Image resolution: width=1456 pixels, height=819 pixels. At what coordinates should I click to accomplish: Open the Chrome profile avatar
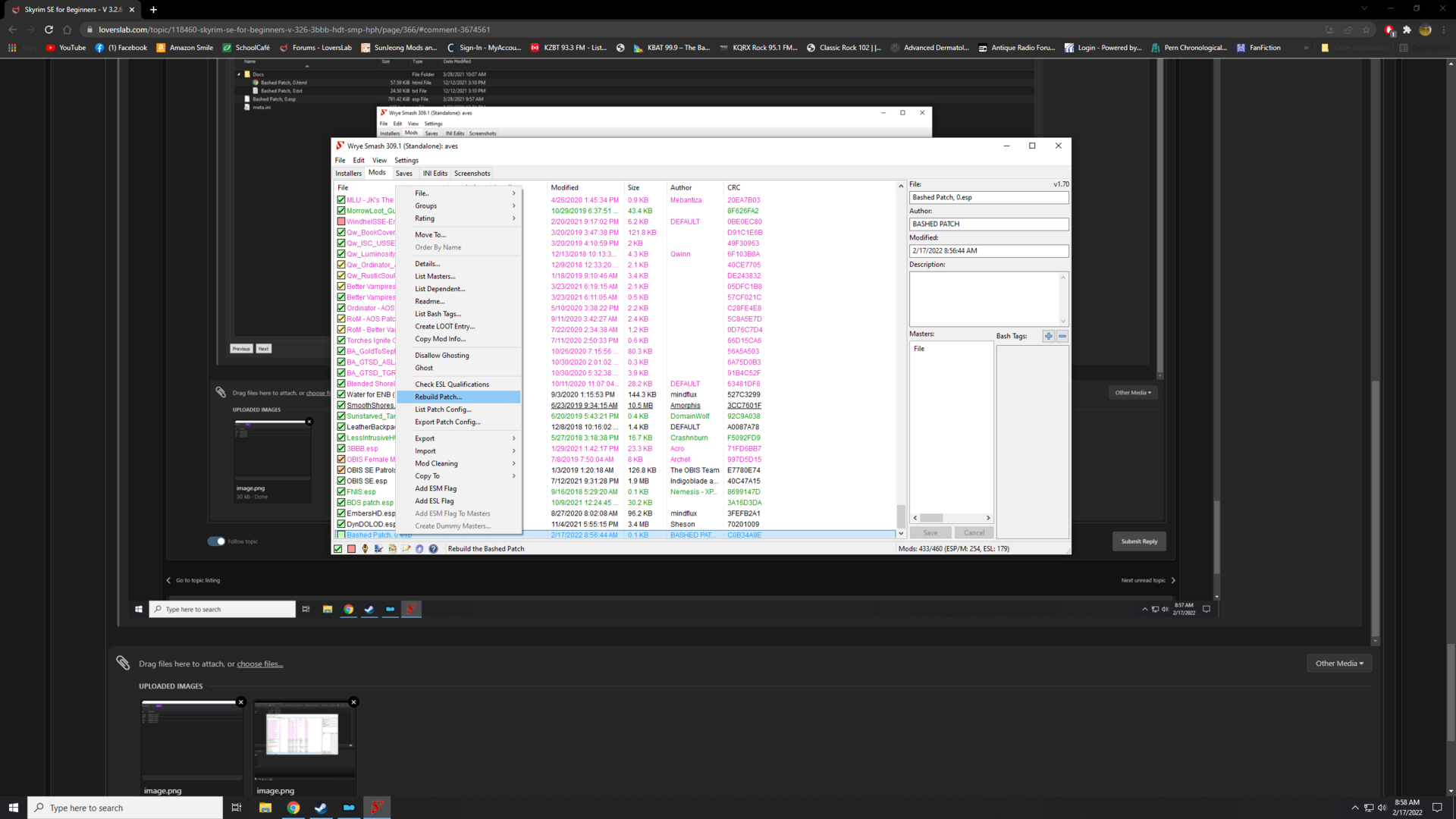1425,30
